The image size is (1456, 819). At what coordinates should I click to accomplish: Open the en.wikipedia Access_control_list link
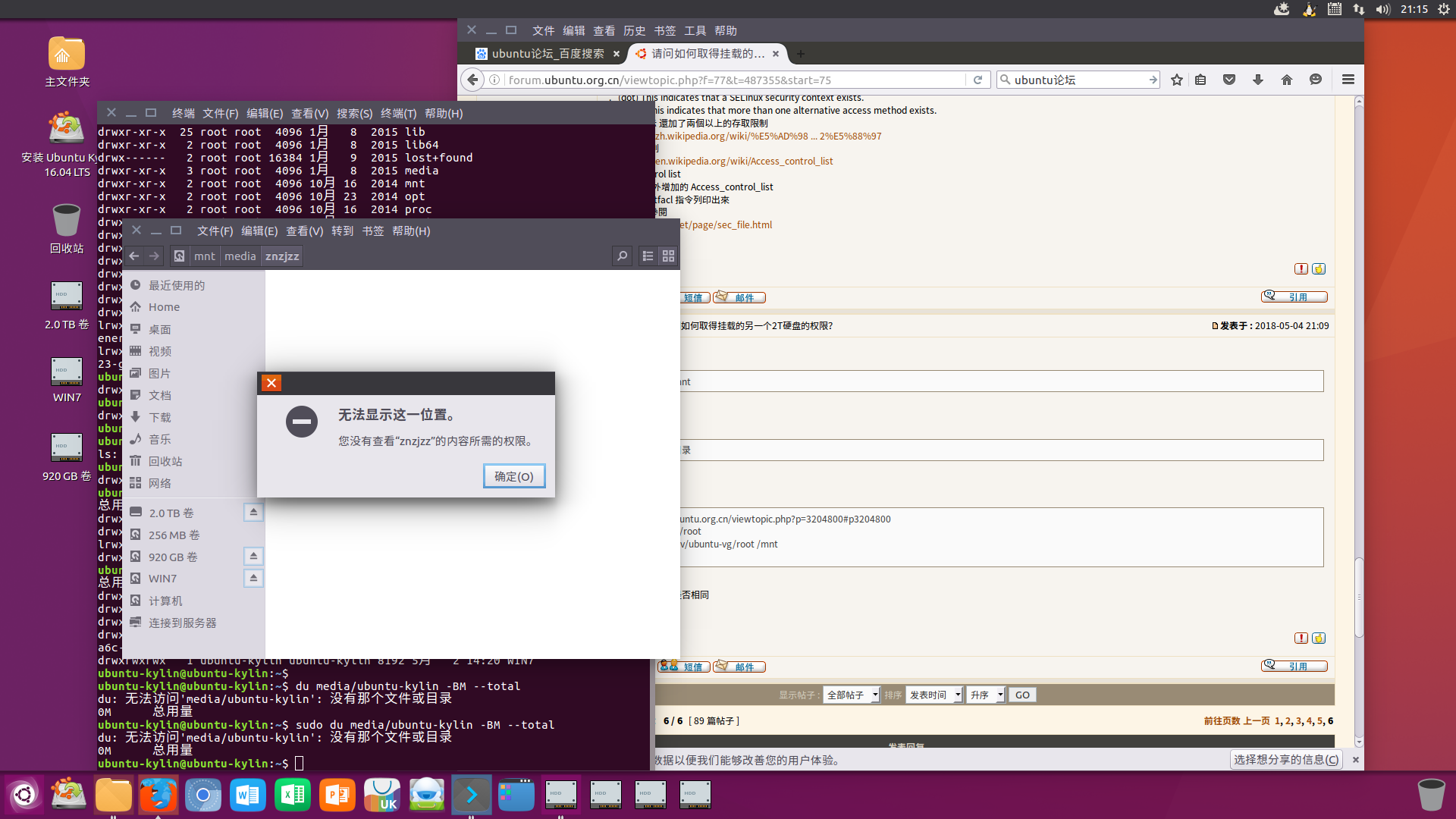pos(743,161)
